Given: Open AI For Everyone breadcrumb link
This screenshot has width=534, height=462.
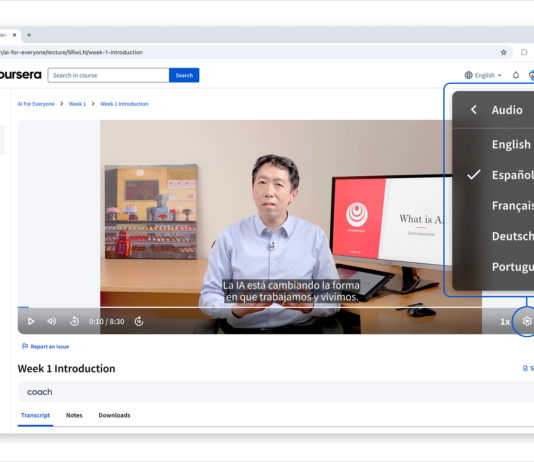Looking at the screenshot, I should (36, 104).
